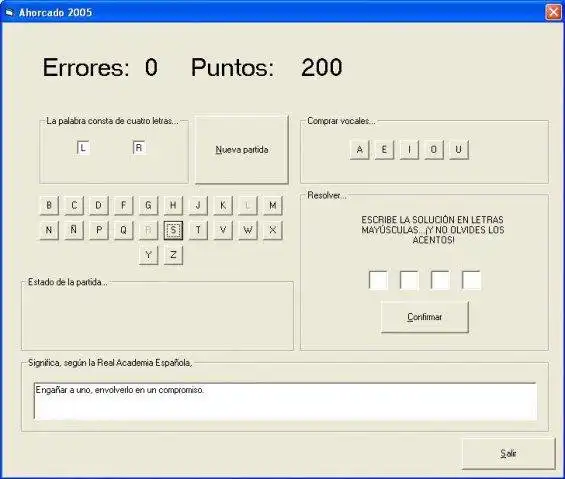Focus the second solution letter box
The width and height of the screenshot is (565, 479).
409,280
